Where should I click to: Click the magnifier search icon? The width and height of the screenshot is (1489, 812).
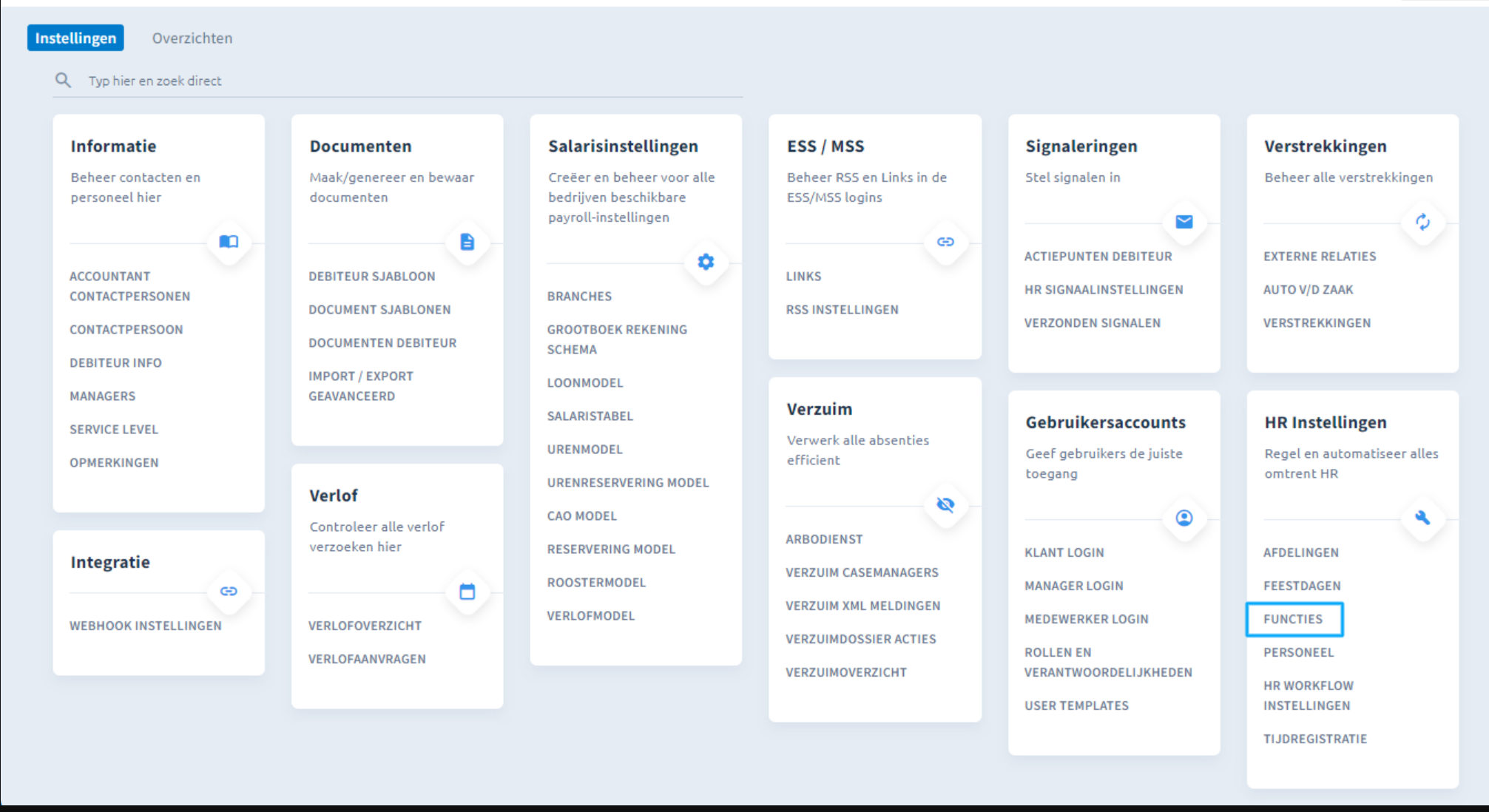click(64, 80)
